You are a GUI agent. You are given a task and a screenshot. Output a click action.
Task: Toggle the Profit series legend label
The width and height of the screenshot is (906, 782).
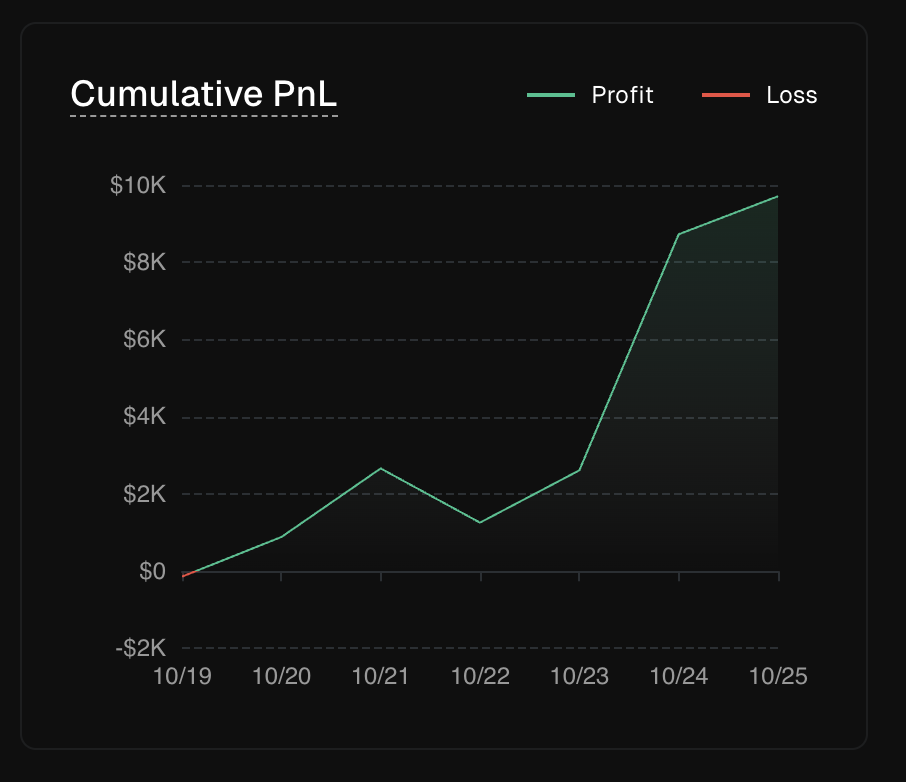[622, 95]
